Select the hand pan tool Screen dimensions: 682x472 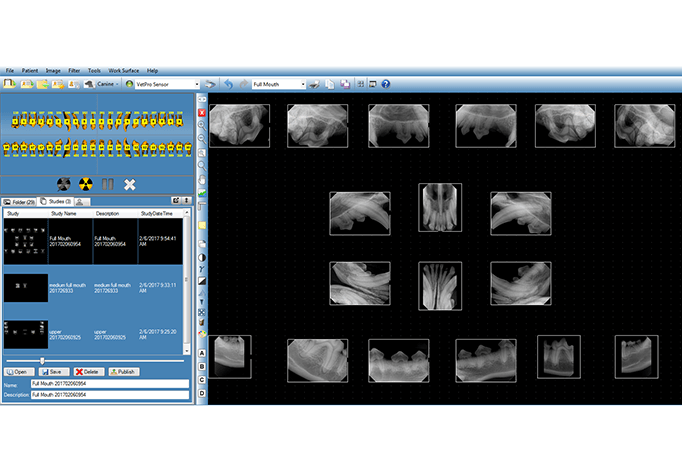(x=202, y=179)
